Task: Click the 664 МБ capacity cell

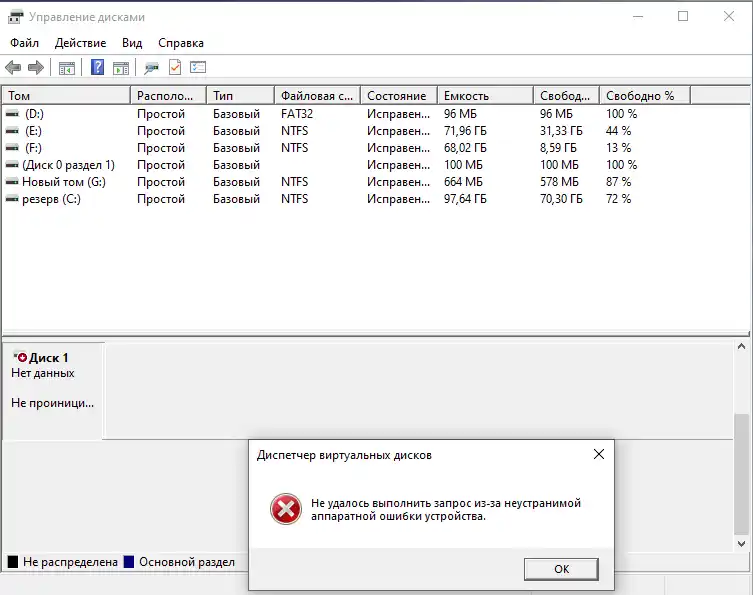Action: point(463,182)
